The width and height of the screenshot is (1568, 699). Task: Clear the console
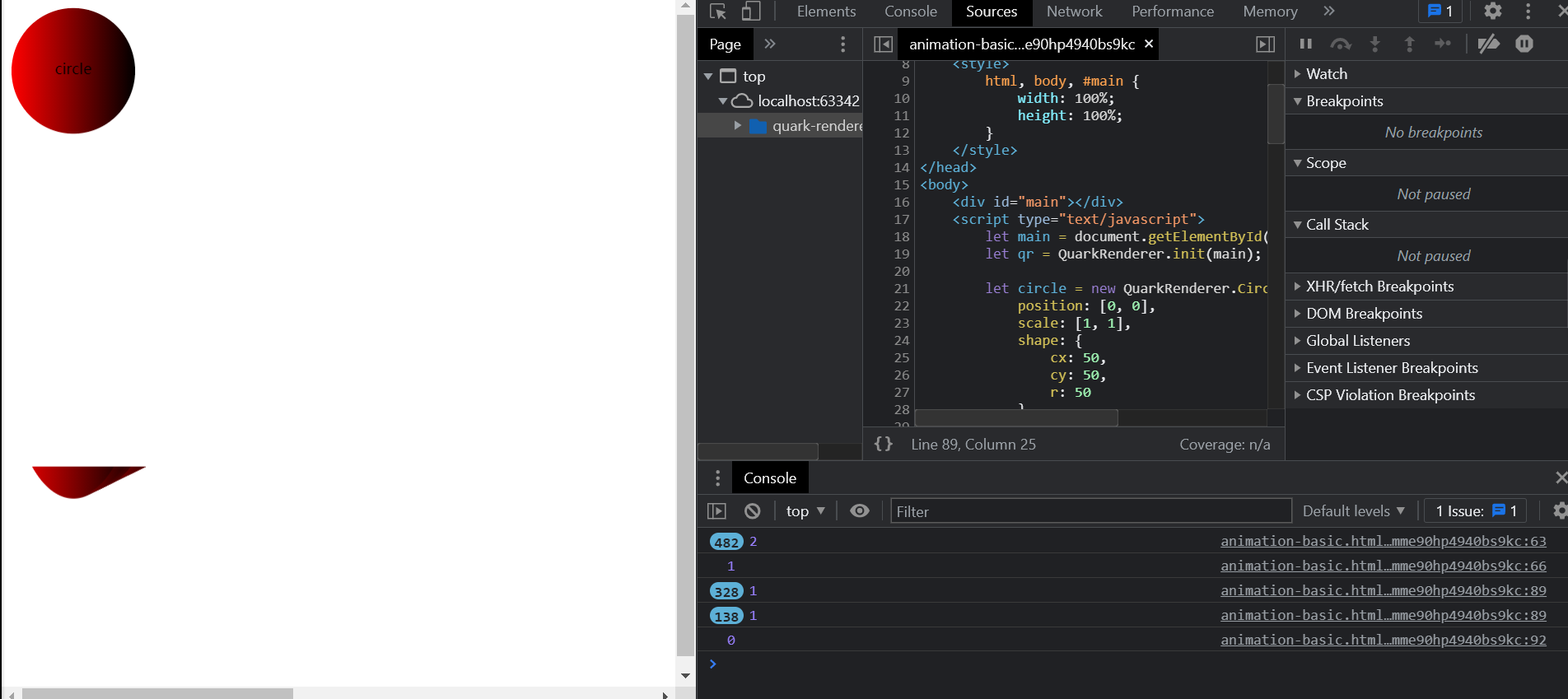tap(752, 511)
